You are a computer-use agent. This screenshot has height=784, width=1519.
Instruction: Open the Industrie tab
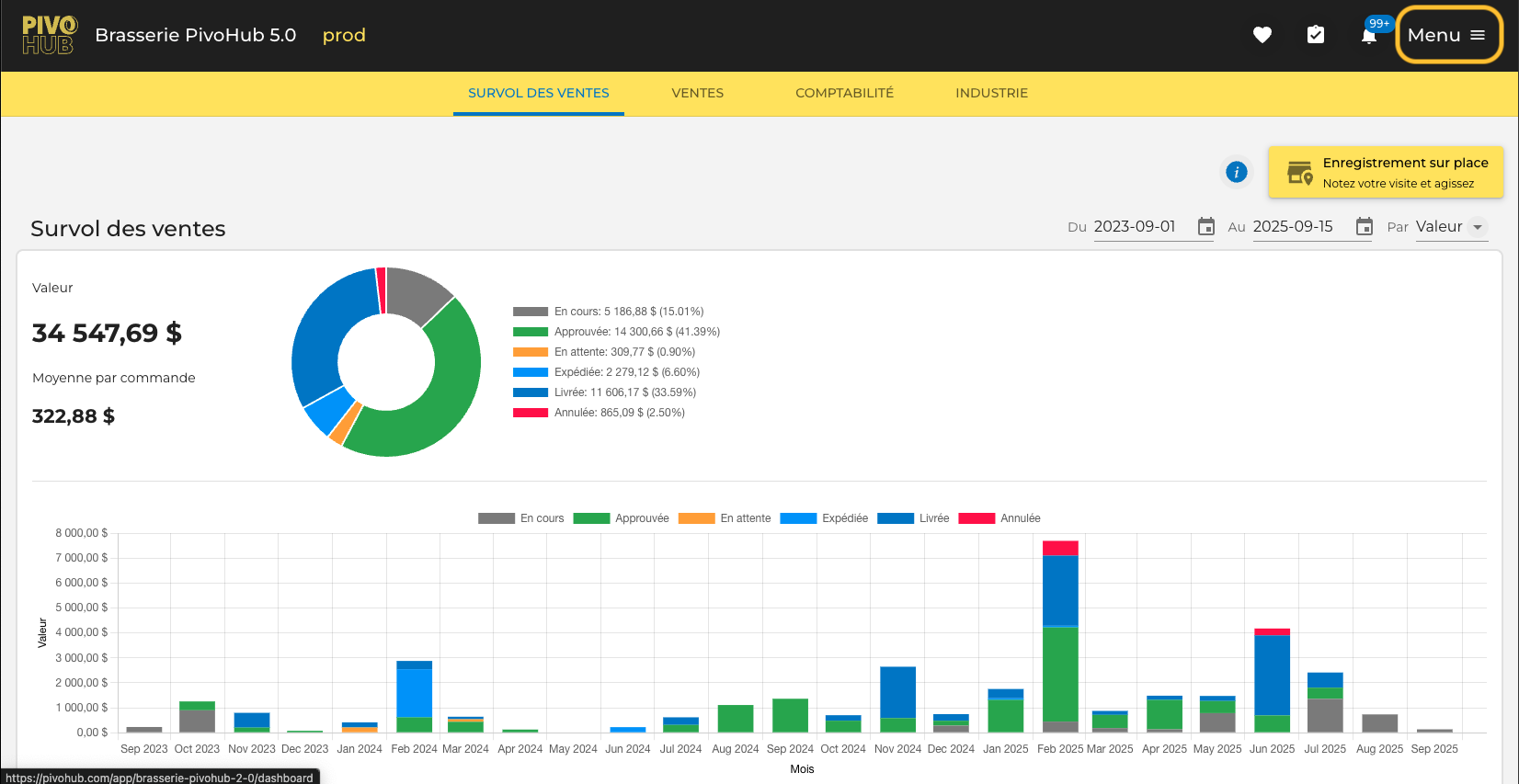coord(991,93)
